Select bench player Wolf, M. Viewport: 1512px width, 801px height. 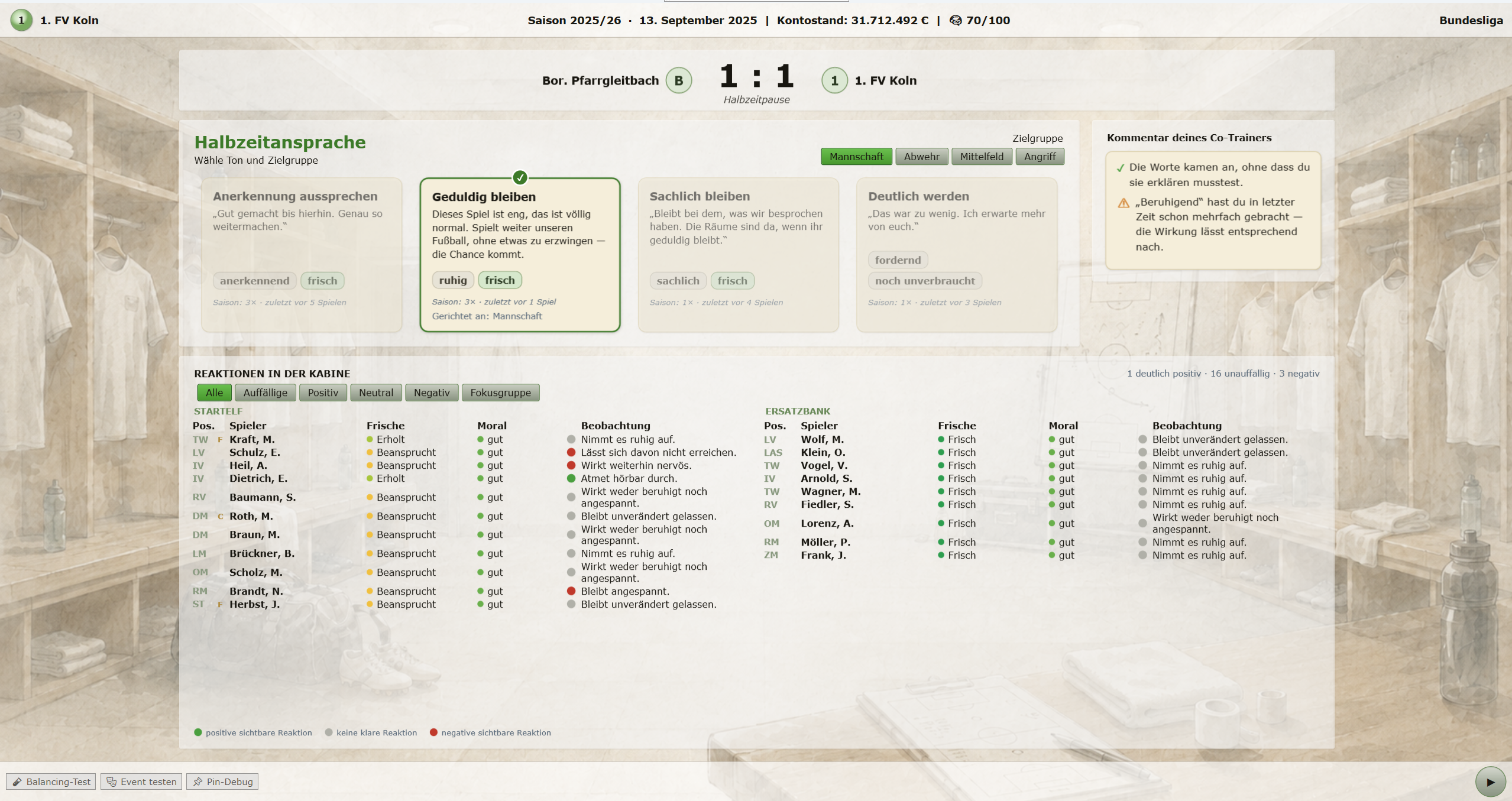point(822,439)
